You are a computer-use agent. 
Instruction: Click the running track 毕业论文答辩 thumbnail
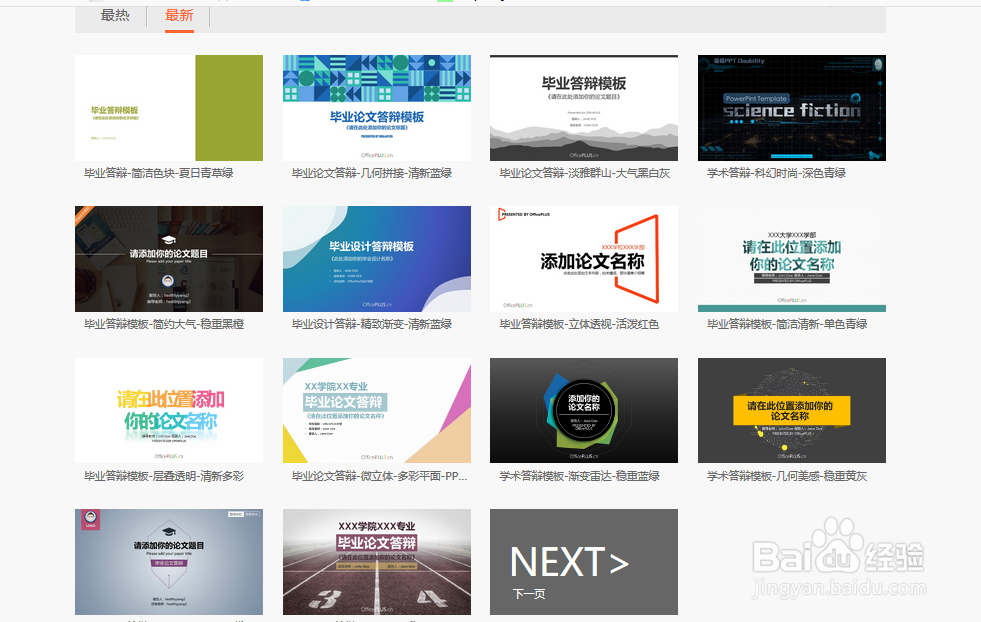[x=376, y=562]
